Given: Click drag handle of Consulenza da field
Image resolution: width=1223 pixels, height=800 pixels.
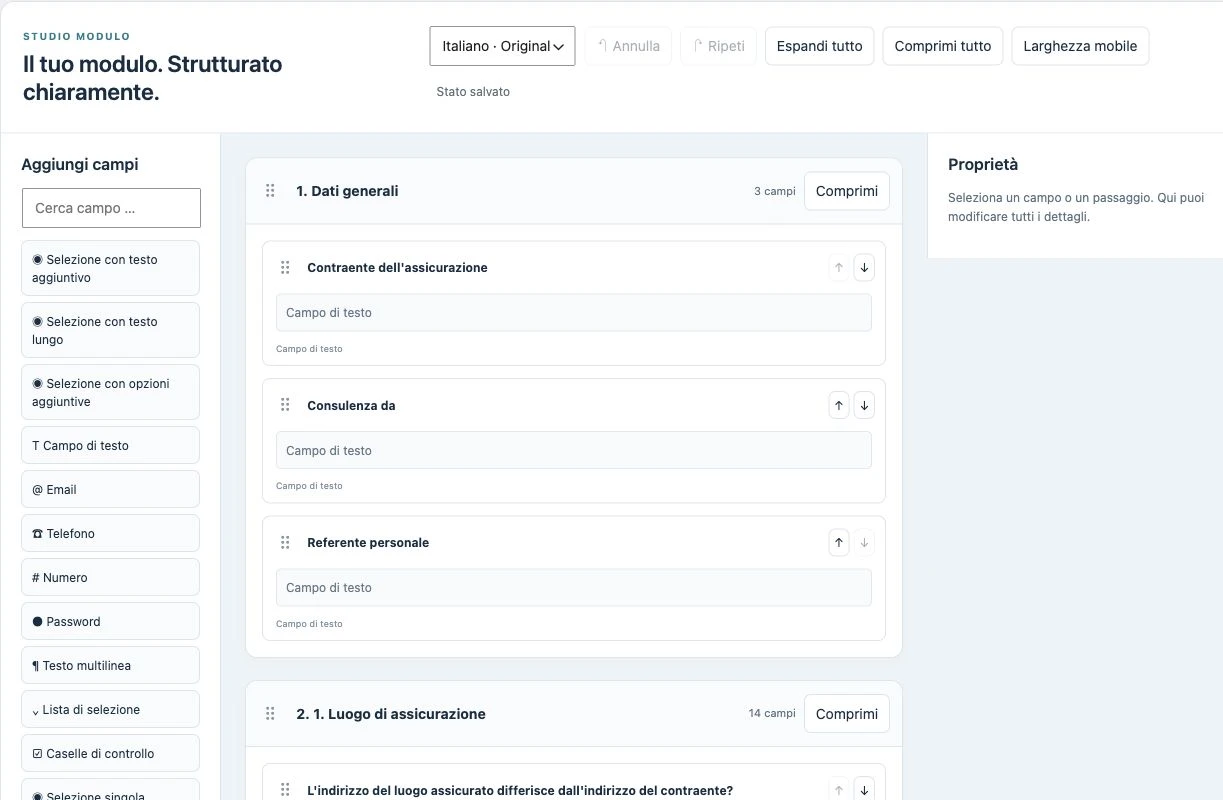Looking at the screenshot, I should click(285, 405).
